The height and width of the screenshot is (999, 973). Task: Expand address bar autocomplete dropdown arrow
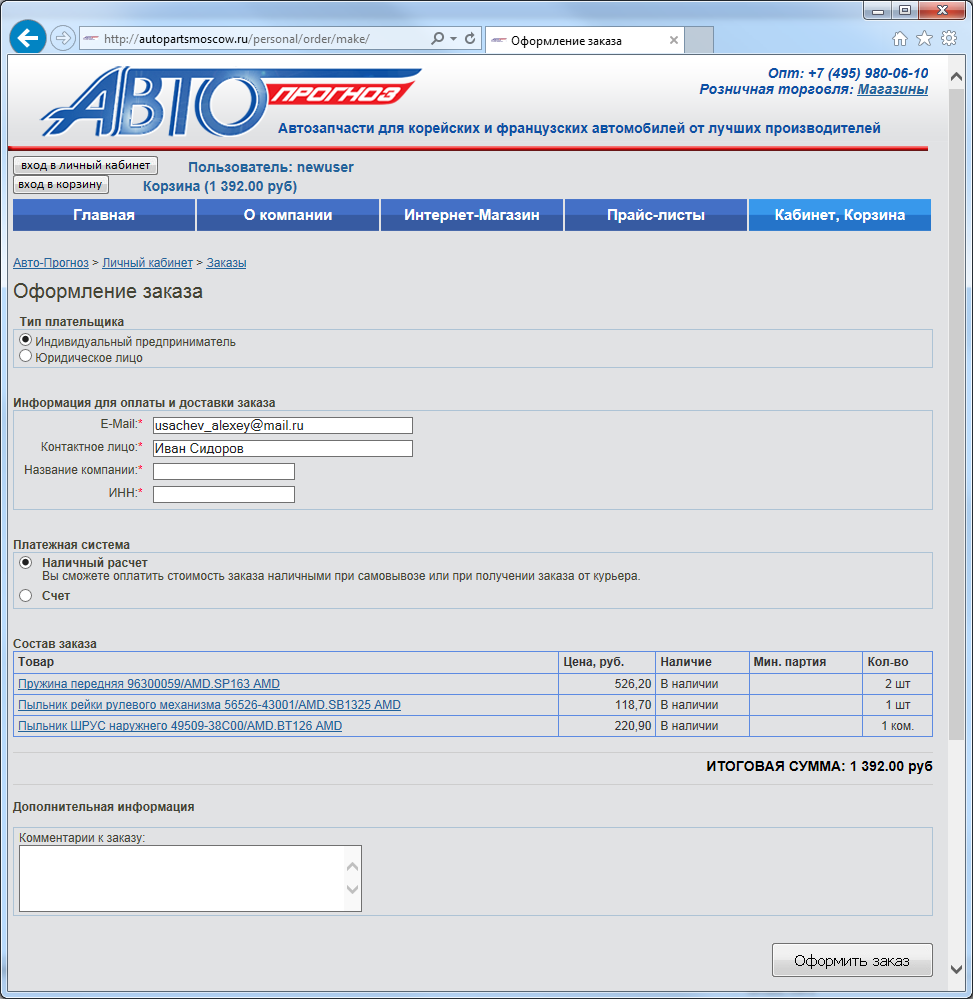pyautogui.click(x=454, y=39)
